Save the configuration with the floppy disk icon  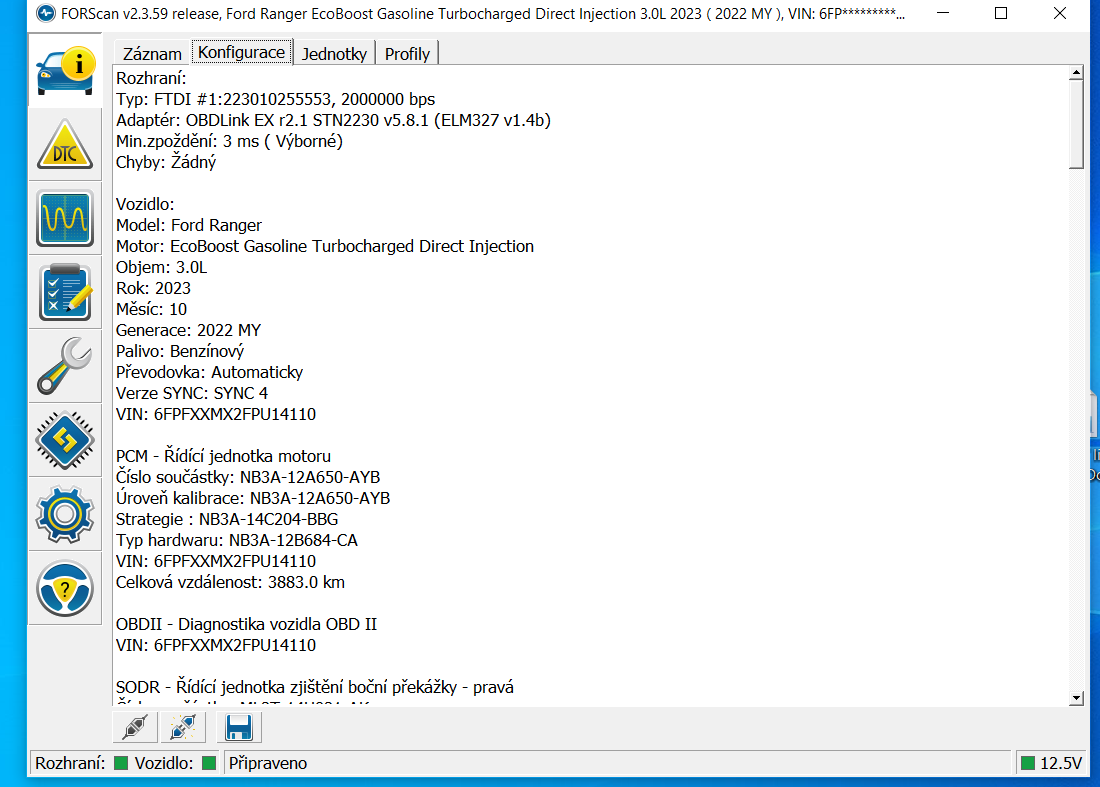(x=238, y=727)
